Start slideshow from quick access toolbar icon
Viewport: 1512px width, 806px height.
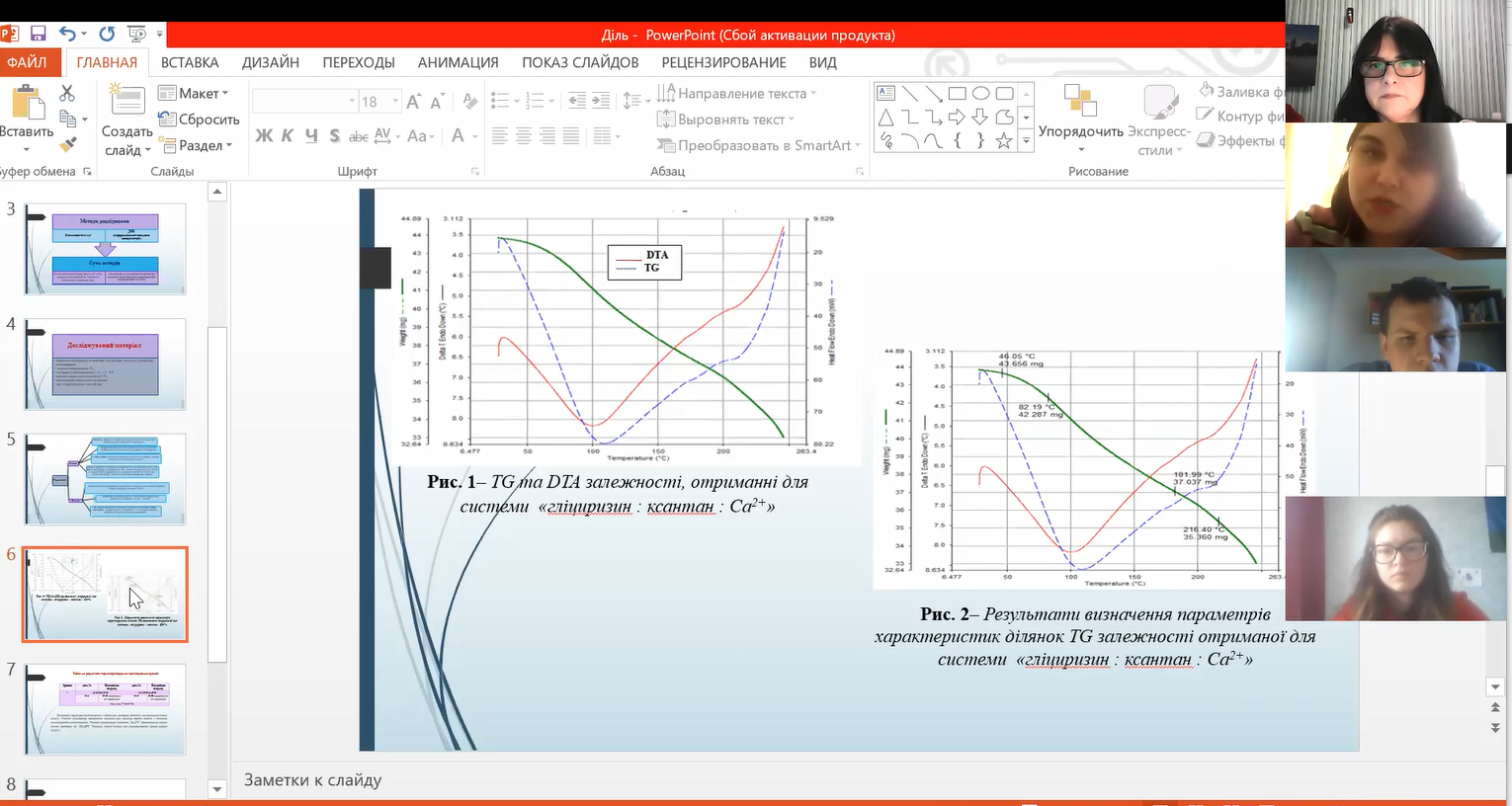point(136,35)
